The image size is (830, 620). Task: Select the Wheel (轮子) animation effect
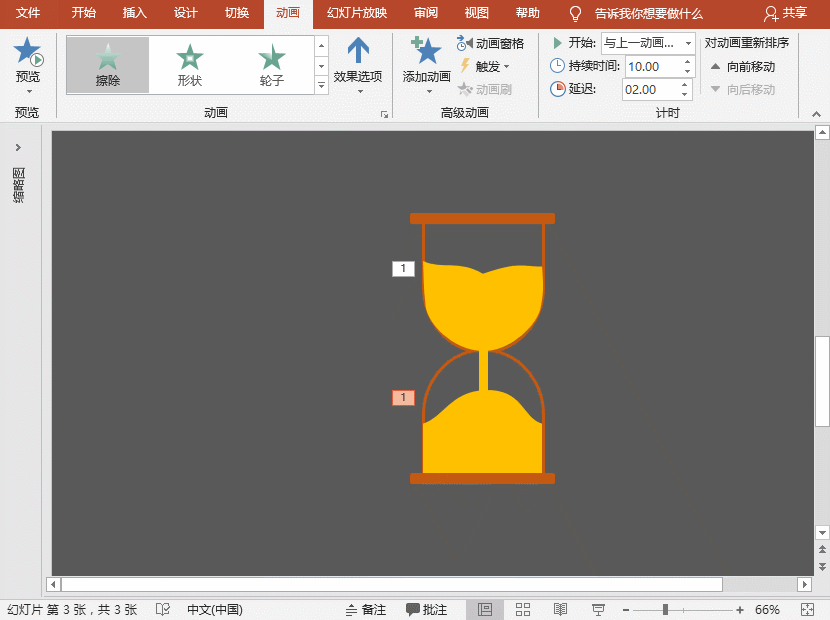(x=272, y=65)
